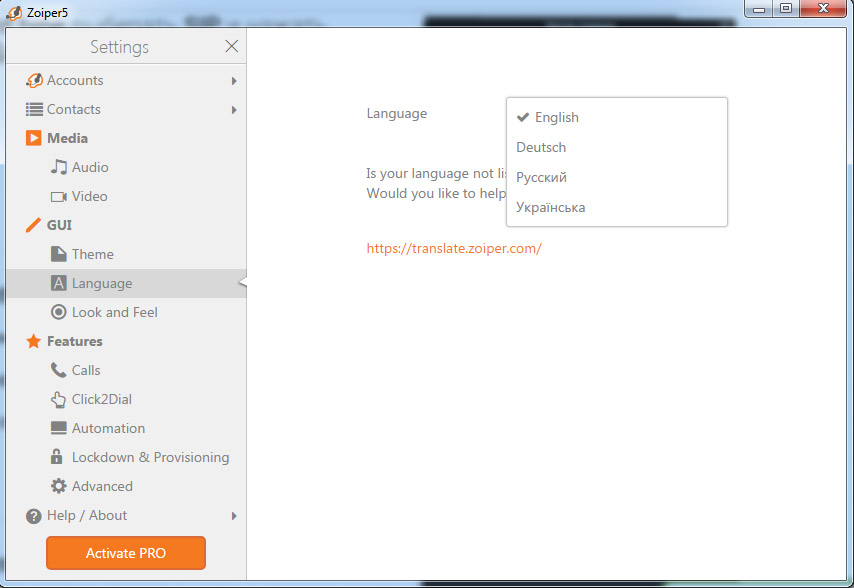Go to the Video settings page

[126, 197]
